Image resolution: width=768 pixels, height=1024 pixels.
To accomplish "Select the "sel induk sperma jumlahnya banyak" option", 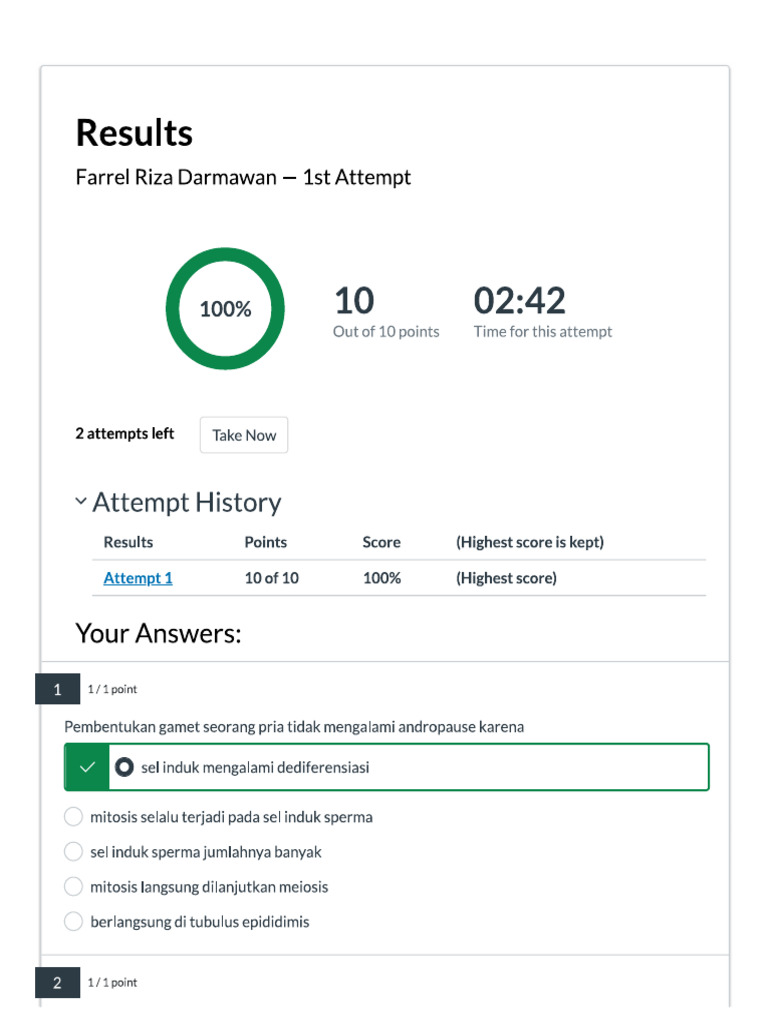I will click(73, 852).
